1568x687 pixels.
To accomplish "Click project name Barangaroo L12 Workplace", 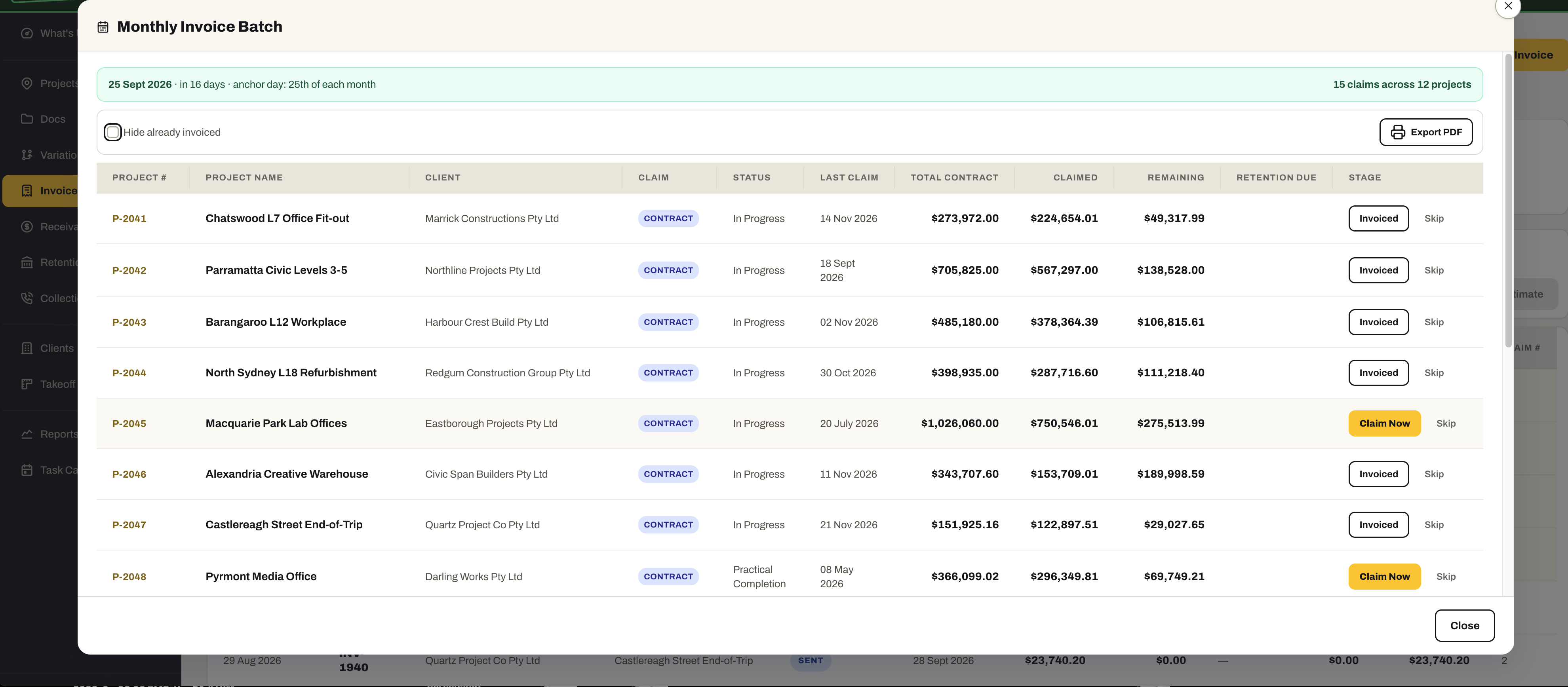I will [x=275, y=322].
